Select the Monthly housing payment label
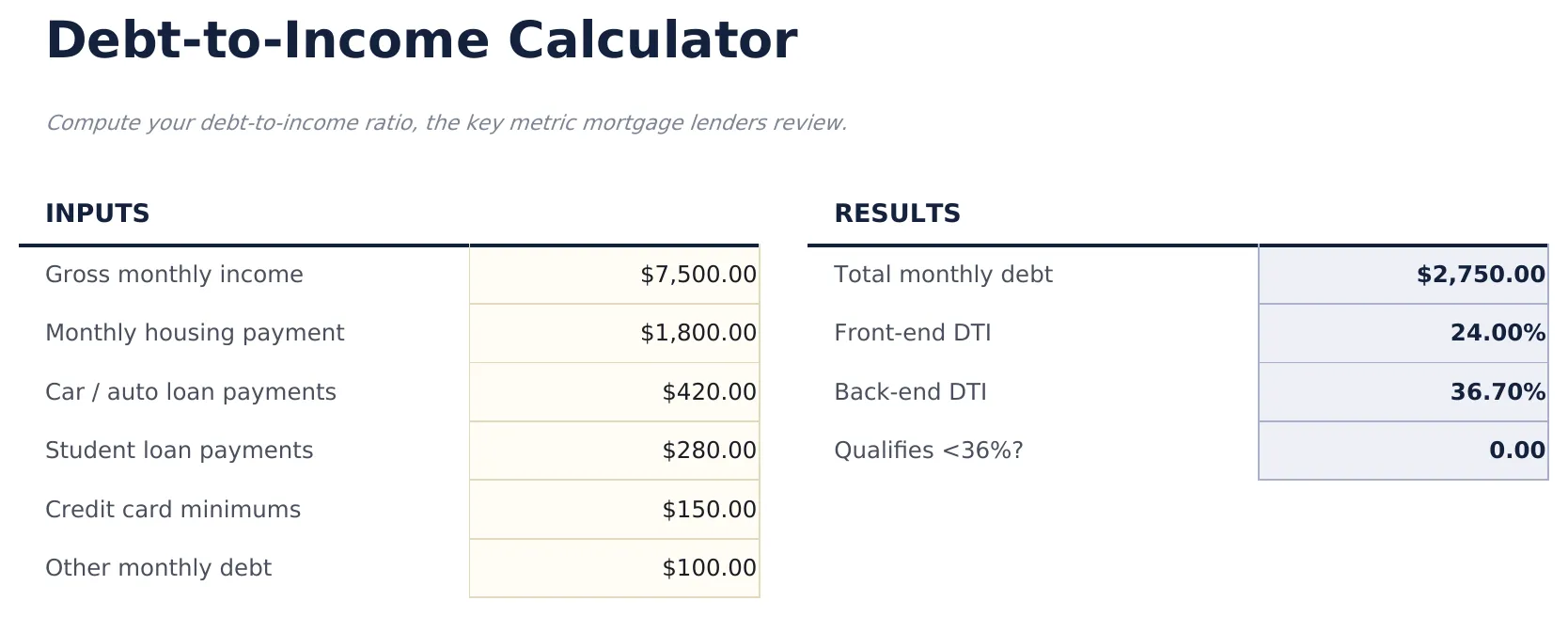This screenshot has width=1568, height=617. 195,333
